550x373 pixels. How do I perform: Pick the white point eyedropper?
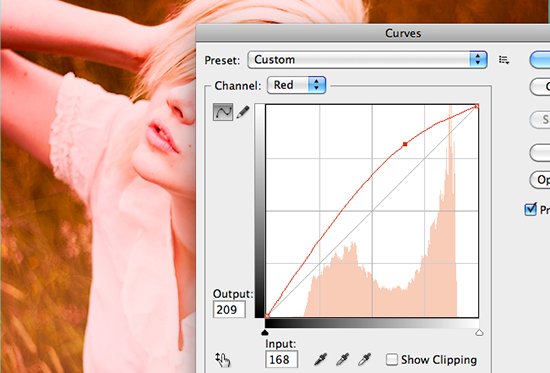pyautogui.click(x=364, y=360)
